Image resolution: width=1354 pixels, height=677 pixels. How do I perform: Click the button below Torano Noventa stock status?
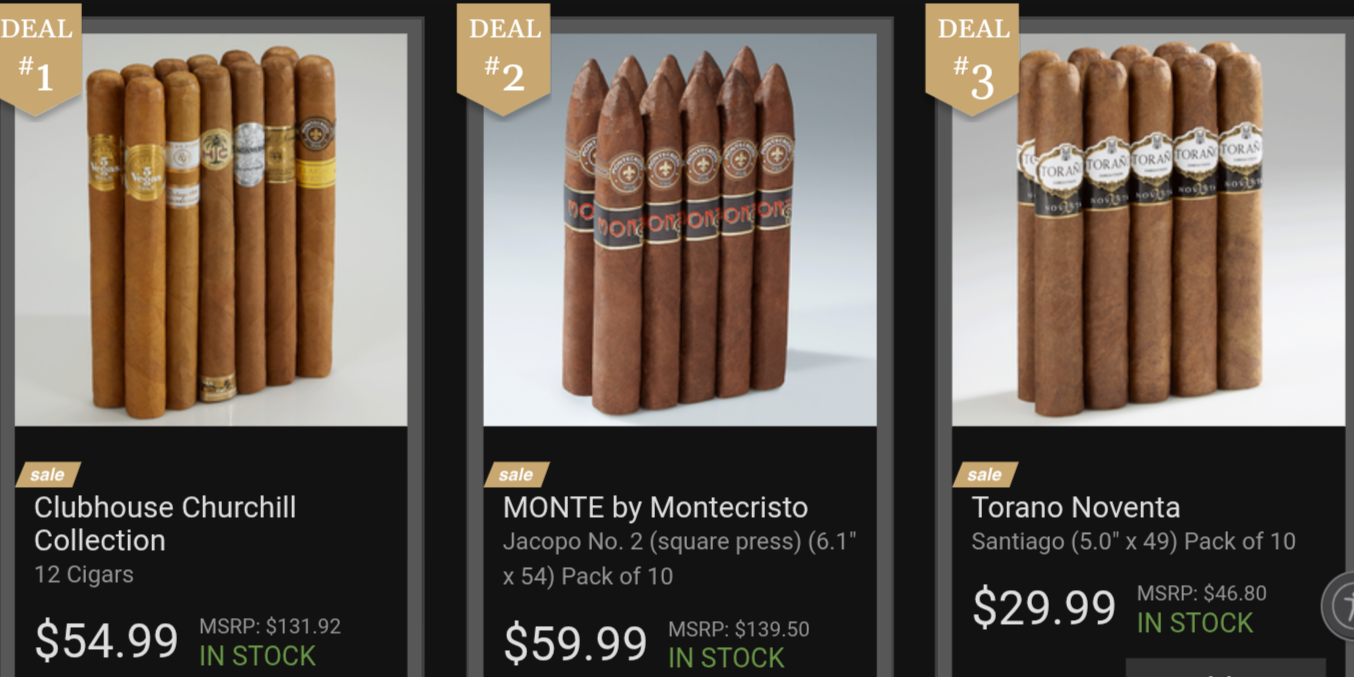[1225, 667]
